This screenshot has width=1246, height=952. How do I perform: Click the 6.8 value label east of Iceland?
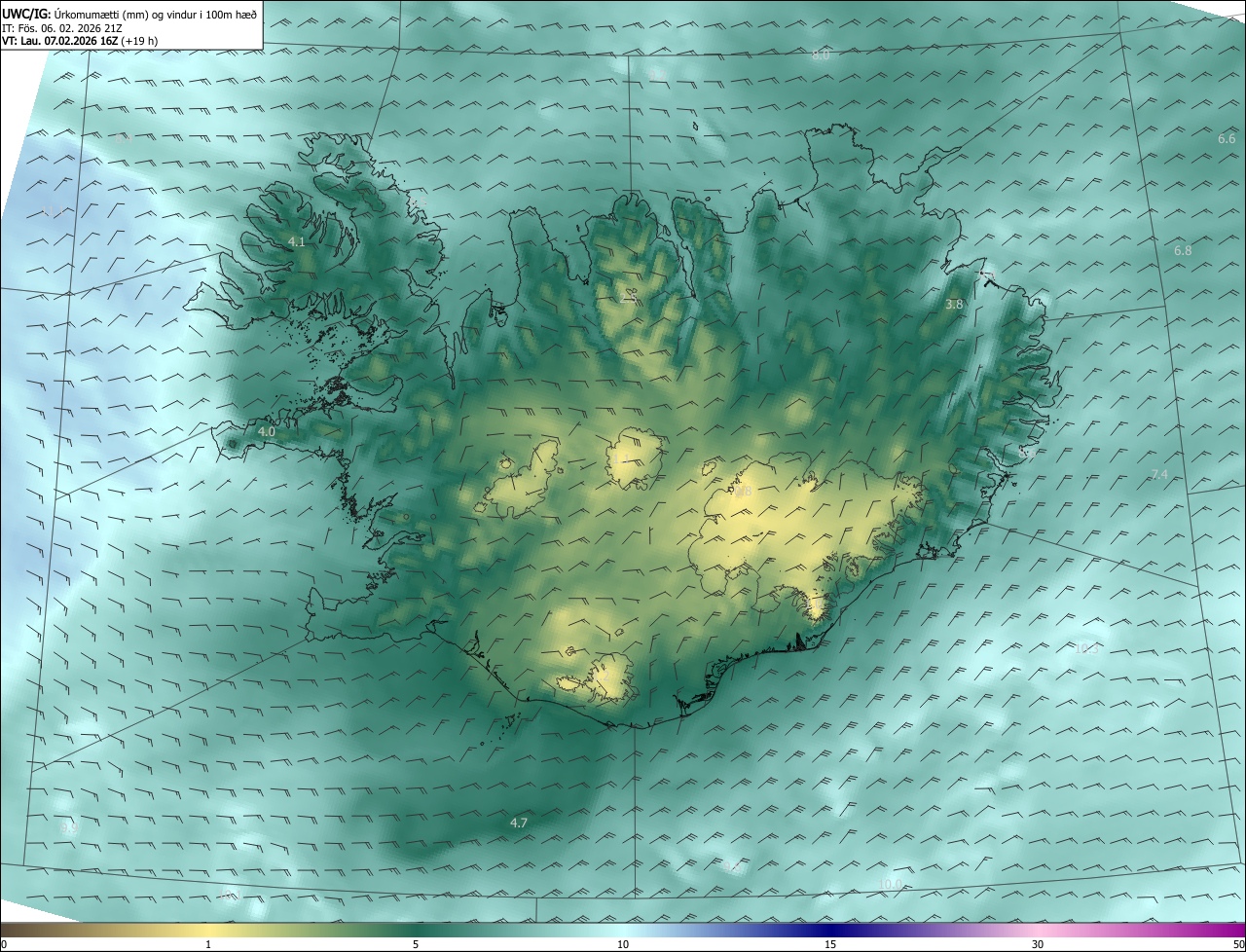click(x=1183, y=251)
